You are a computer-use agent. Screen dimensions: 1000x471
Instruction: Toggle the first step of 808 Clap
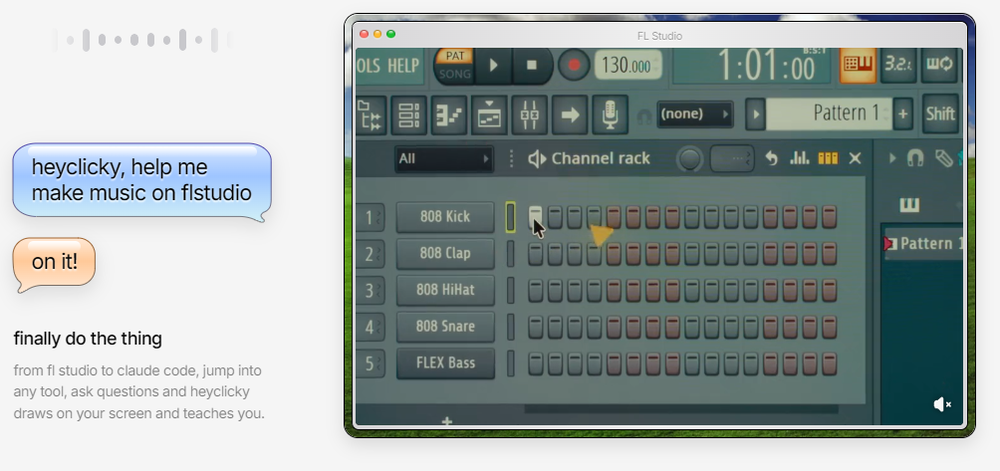(536, 253)
